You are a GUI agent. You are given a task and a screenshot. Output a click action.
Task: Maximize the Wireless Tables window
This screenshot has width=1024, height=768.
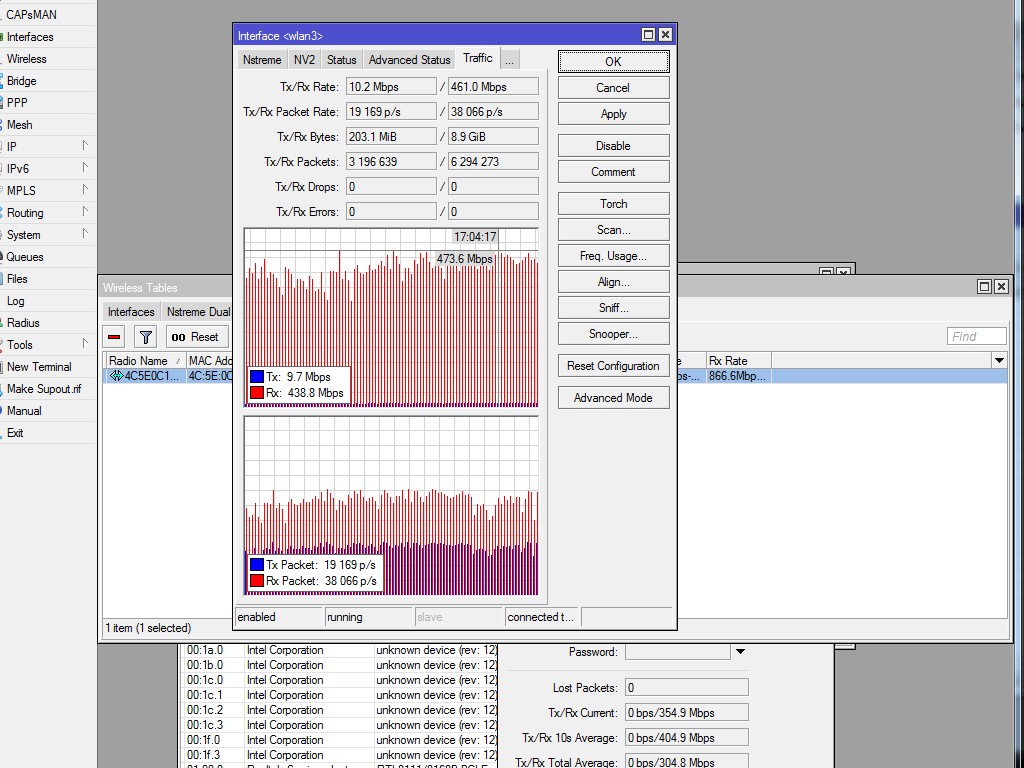984,287
